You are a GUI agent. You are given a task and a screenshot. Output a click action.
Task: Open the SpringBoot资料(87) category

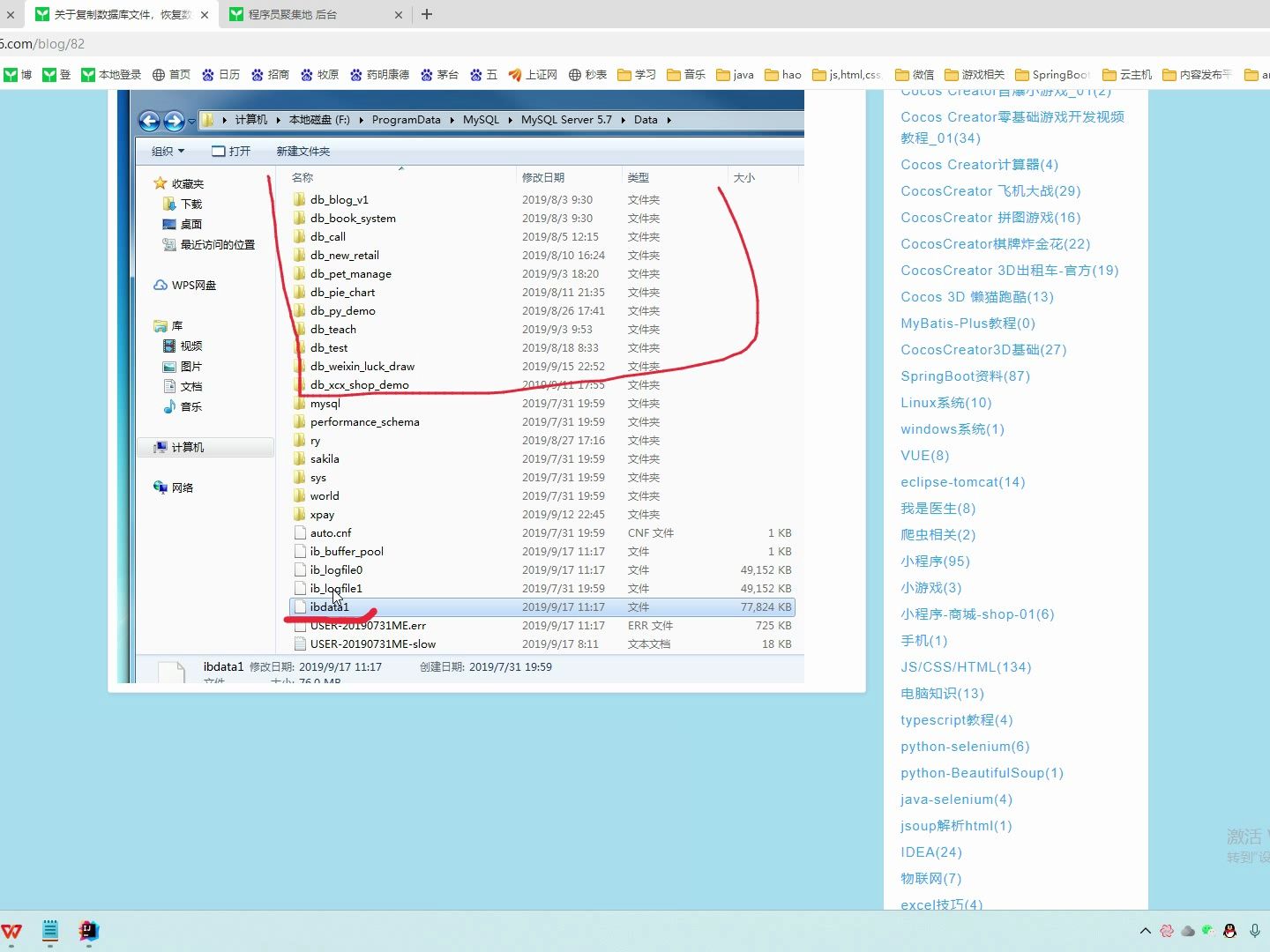tap(965, 376)
